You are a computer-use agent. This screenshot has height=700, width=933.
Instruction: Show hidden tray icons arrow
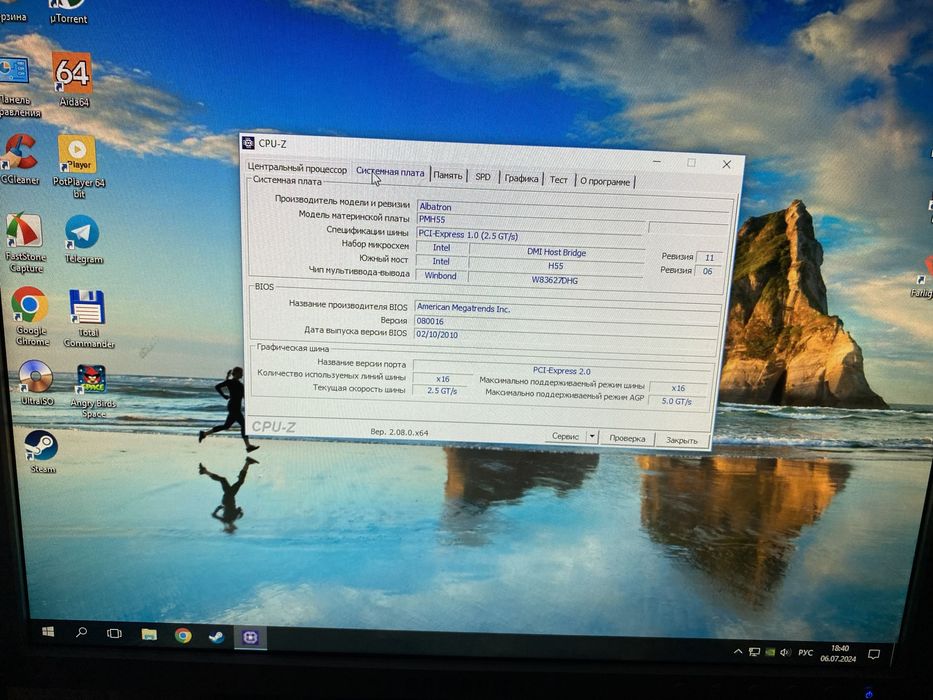(x=738, y=652)
